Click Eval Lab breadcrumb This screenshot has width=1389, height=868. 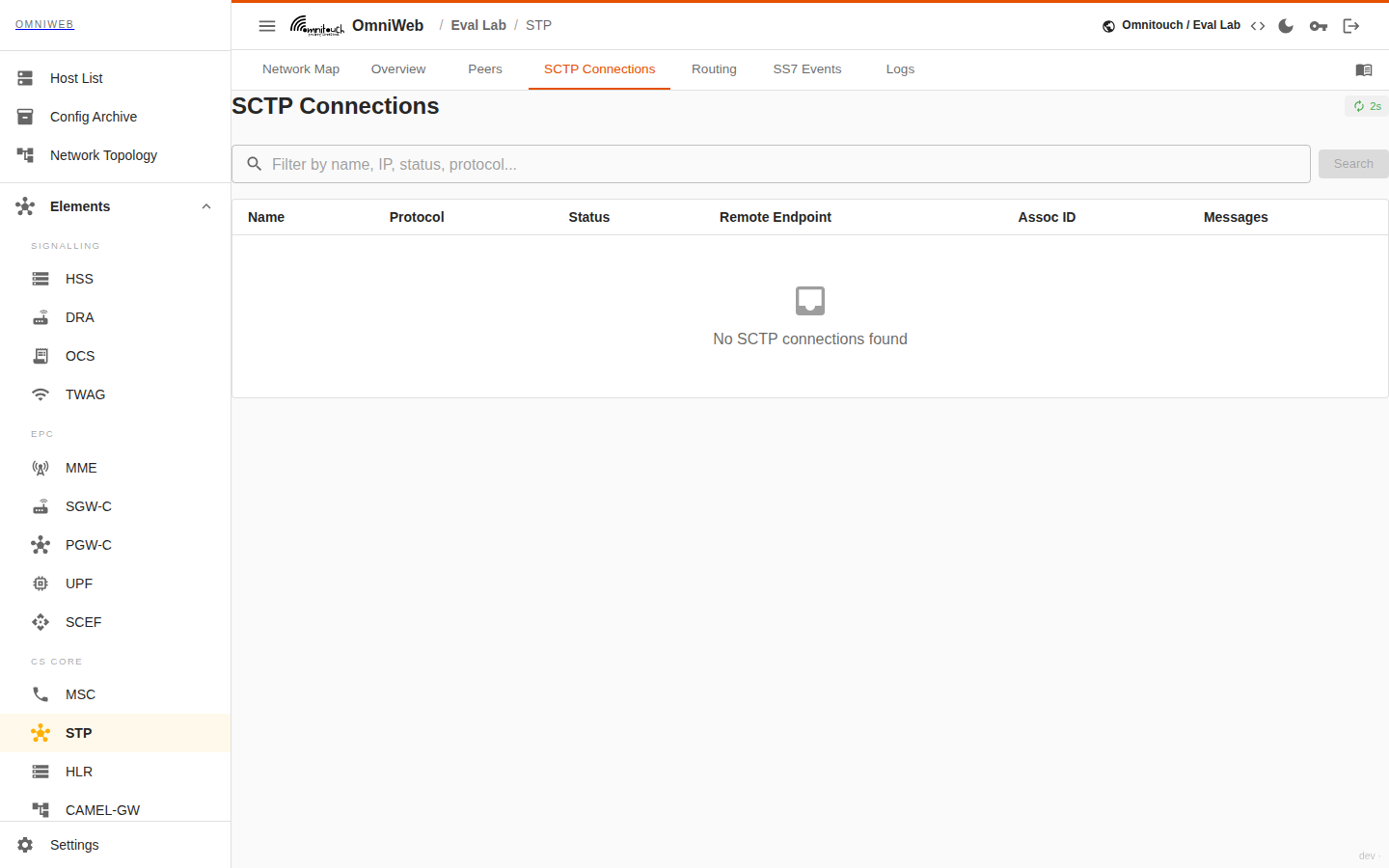pyautogui.click(x=478, y=25)
